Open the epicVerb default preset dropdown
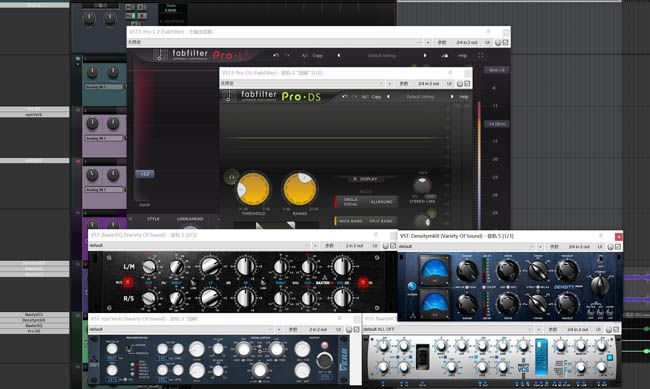 click(181, 329)
